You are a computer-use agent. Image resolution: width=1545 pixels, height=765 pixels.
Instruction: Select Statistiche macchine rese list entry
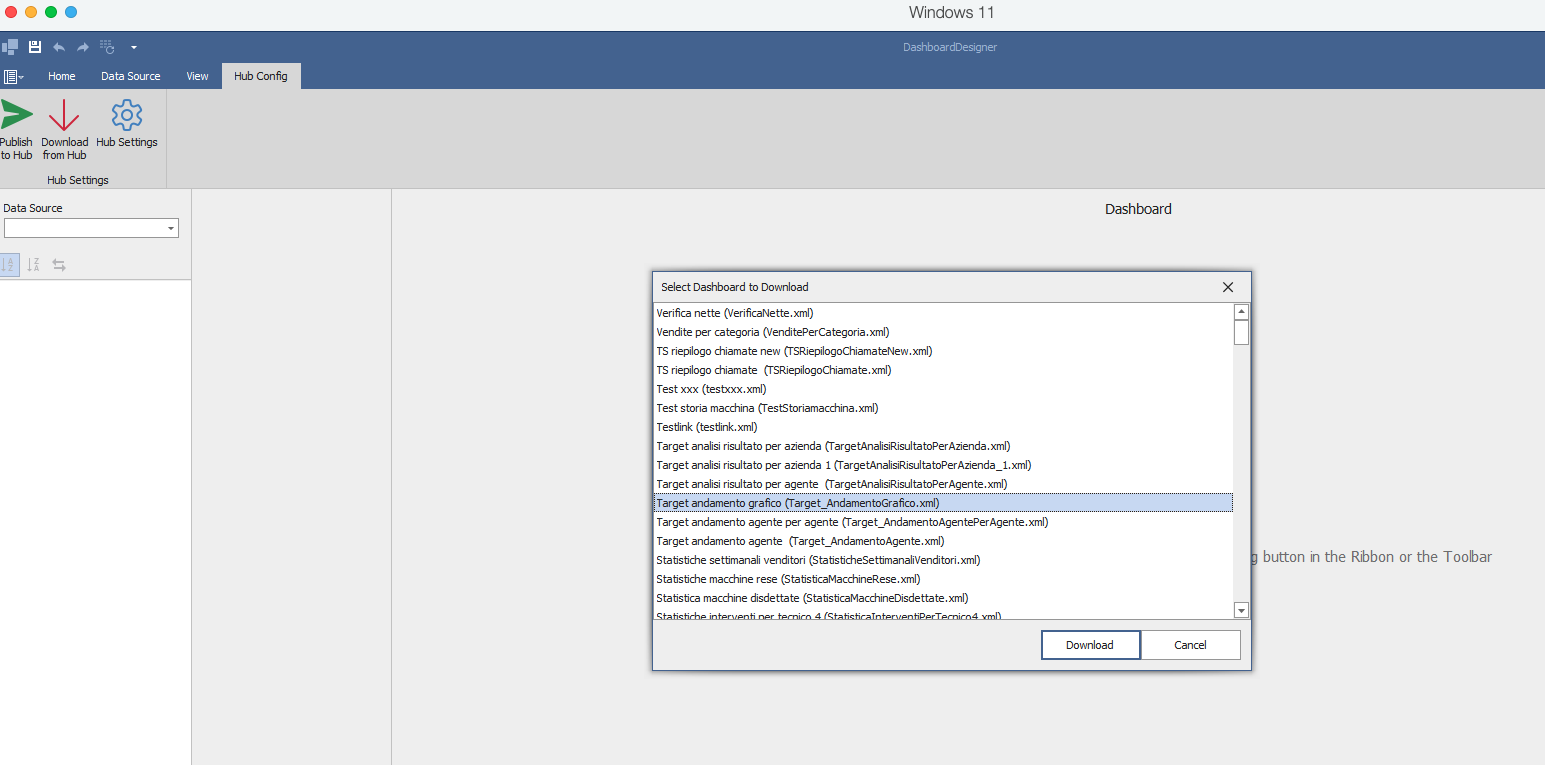point(788,579)
